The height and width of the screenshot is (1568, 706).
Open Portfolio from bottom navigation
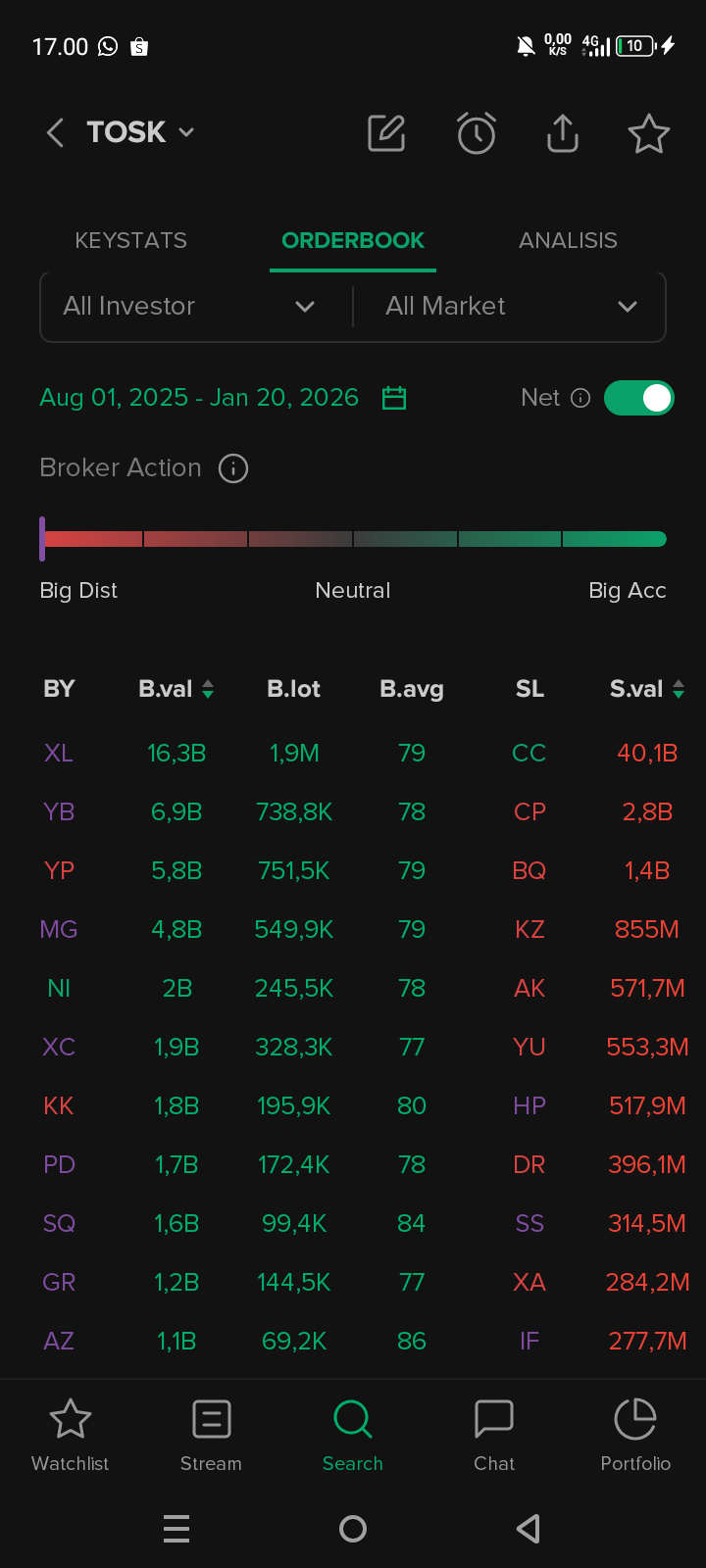(x=635, y=1435)
